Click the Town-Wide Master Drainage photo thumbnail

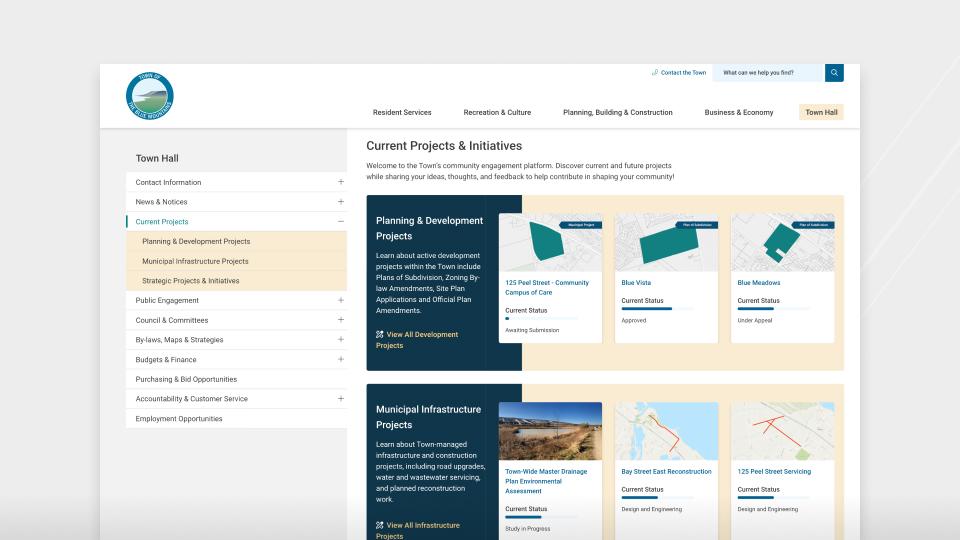pos(550,431)
